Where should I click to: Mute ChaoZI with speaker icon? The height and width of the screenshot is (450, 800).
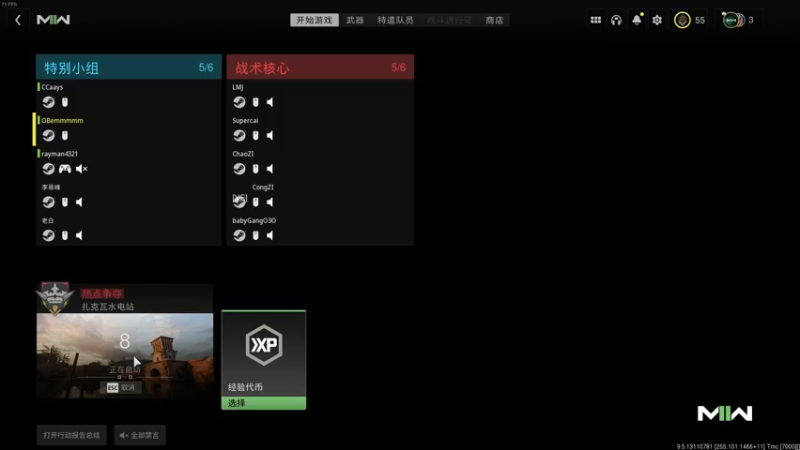[x=270, y=168]
